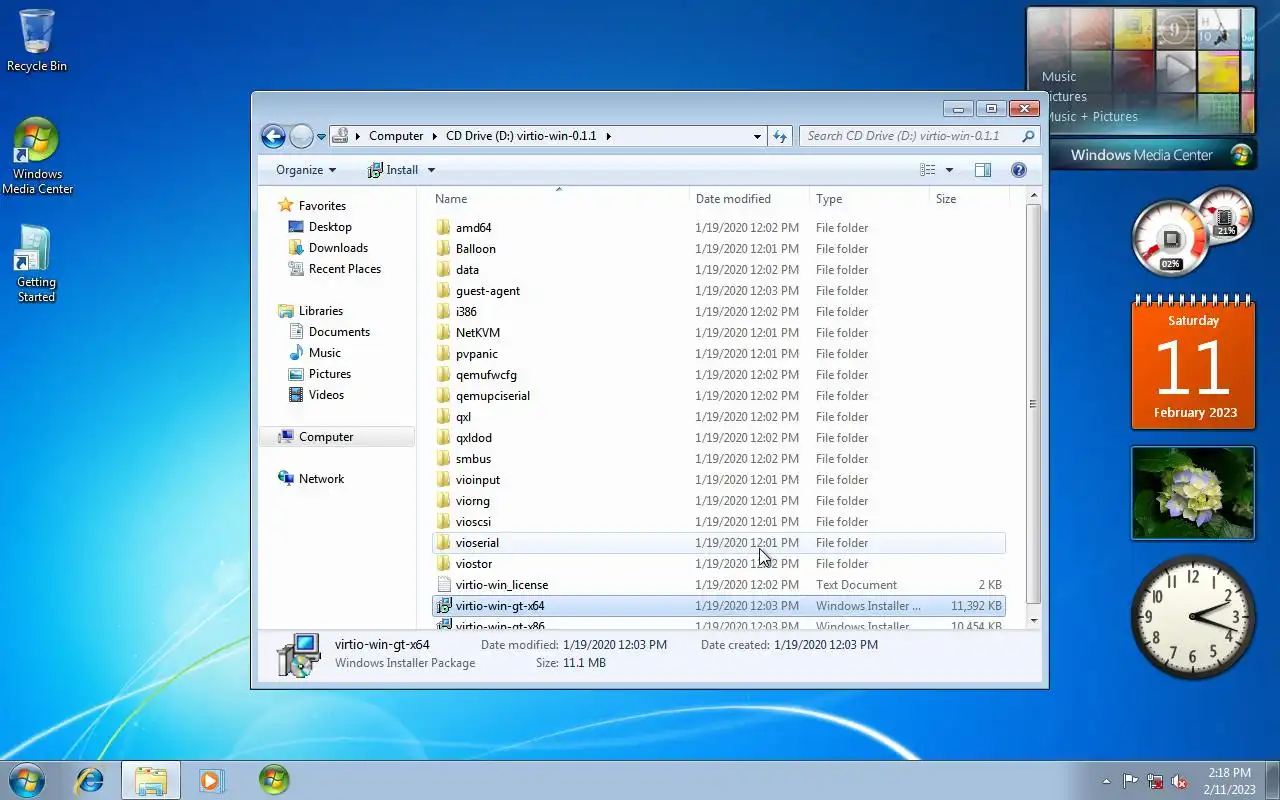Select the virtio-win_license text document icon
1280x800 pixels.
[444, 585]
